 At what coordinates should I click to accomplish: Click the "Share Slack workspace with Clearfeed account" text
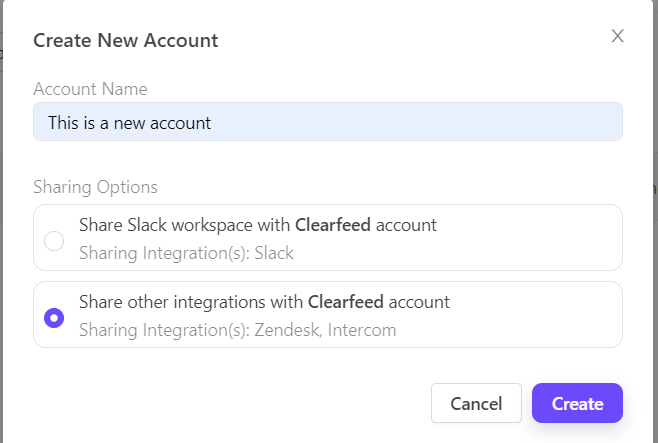(x=258, y=225)
